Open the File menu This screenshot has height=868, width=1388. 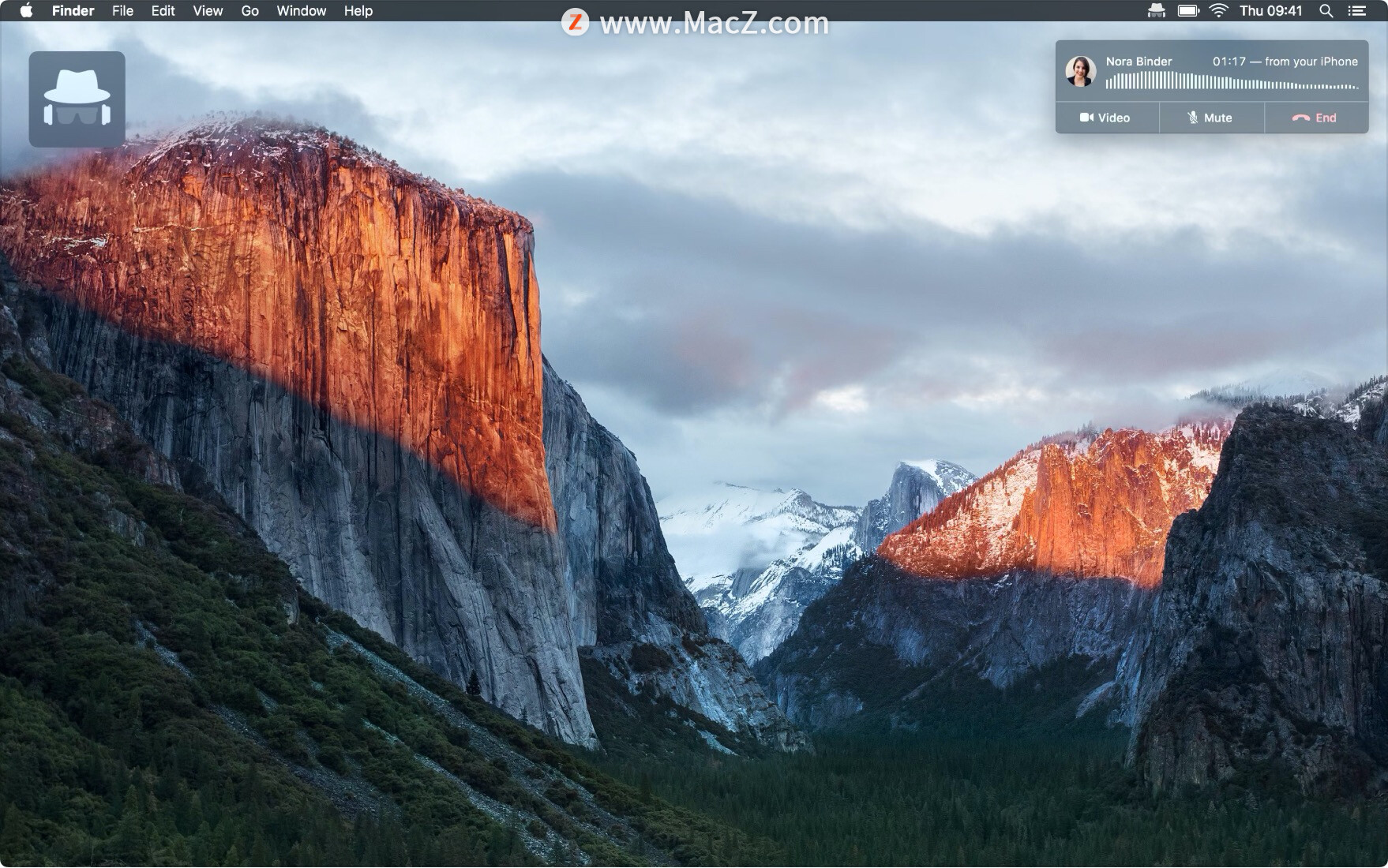click(x=122, y=11)
